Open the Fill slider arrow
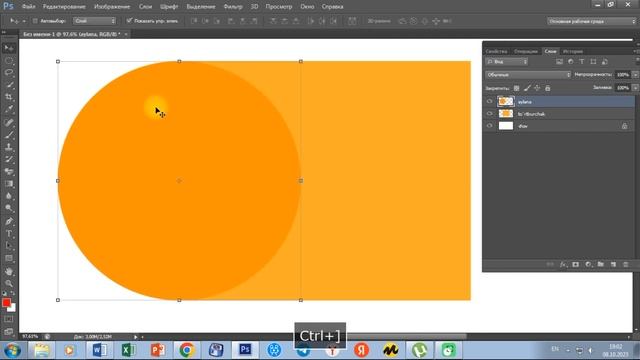 635,88
